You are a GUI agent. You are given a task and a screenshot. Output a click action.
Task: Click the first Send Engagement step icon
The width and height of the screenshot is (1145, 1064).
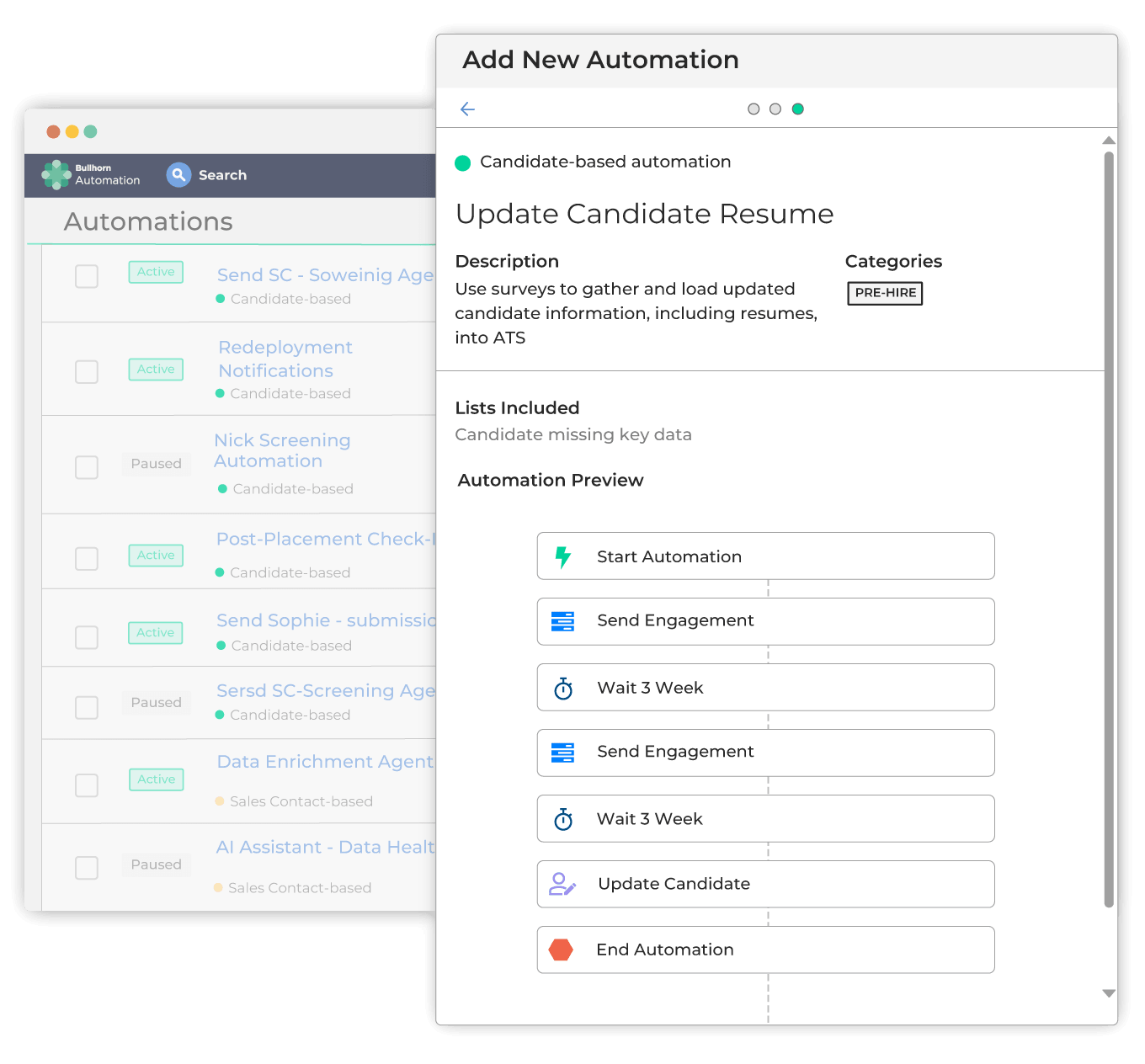(x=562, y=621)
